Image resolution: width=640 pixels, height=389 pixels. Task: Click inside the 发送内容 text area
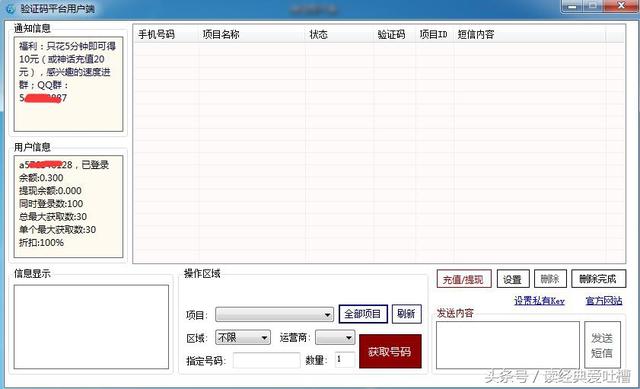[x=508, y=345]
